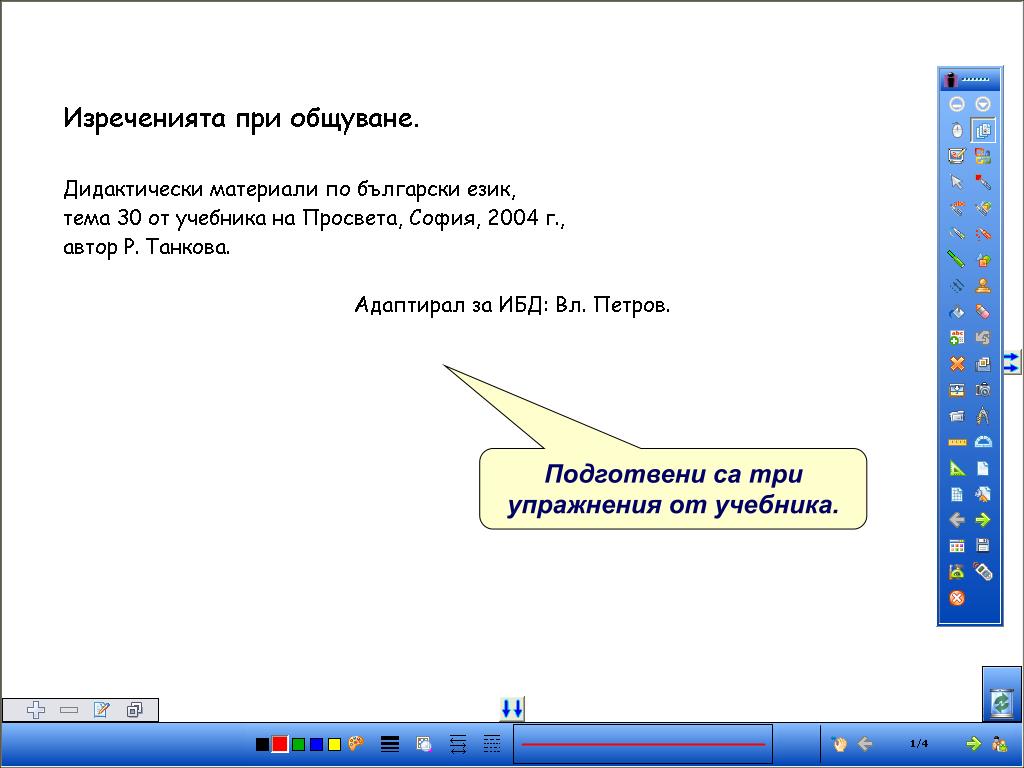Viewport: 1024px width, 768px height.
Task: Go to next page in bottom bar
Action: (973, 743)
